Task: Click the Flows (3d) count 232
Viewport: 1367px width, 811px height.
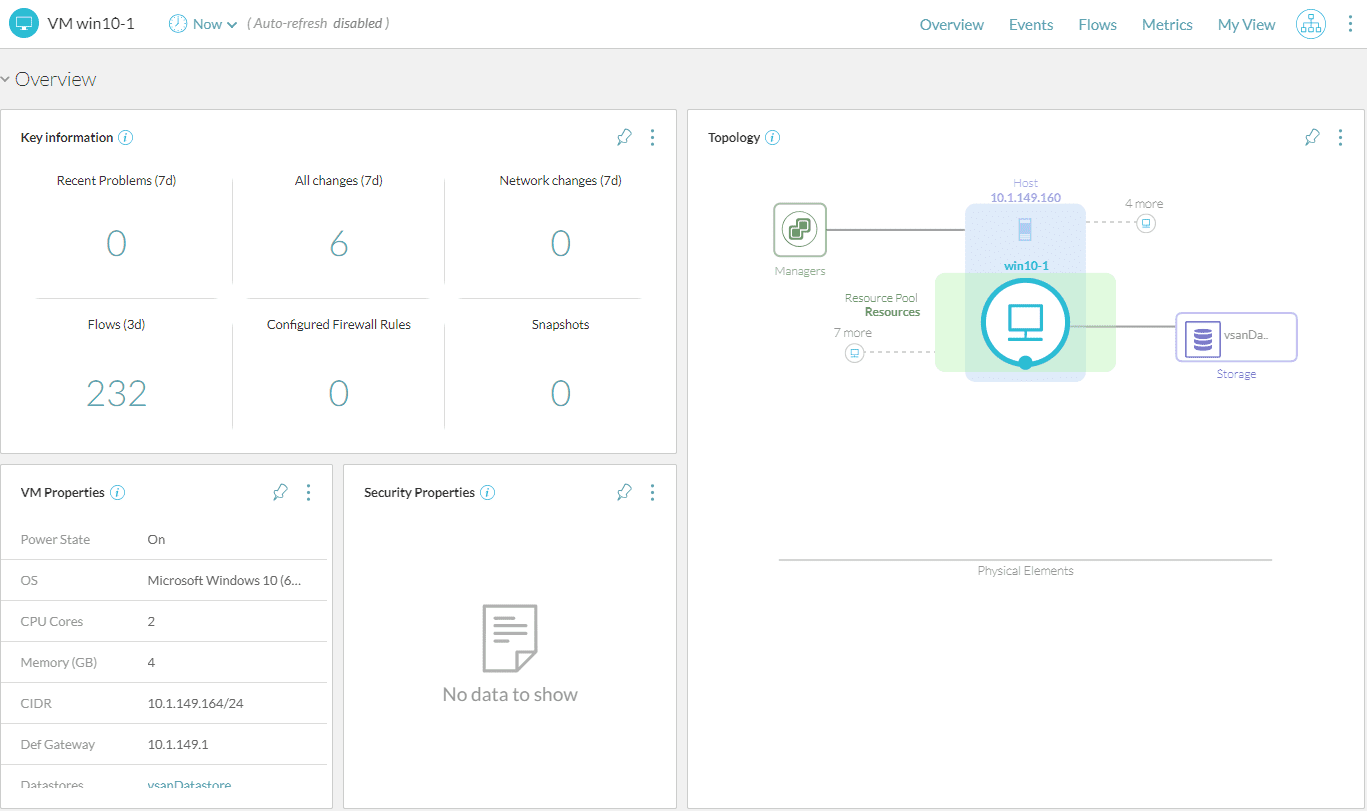Action: click(x=117, y=393)
